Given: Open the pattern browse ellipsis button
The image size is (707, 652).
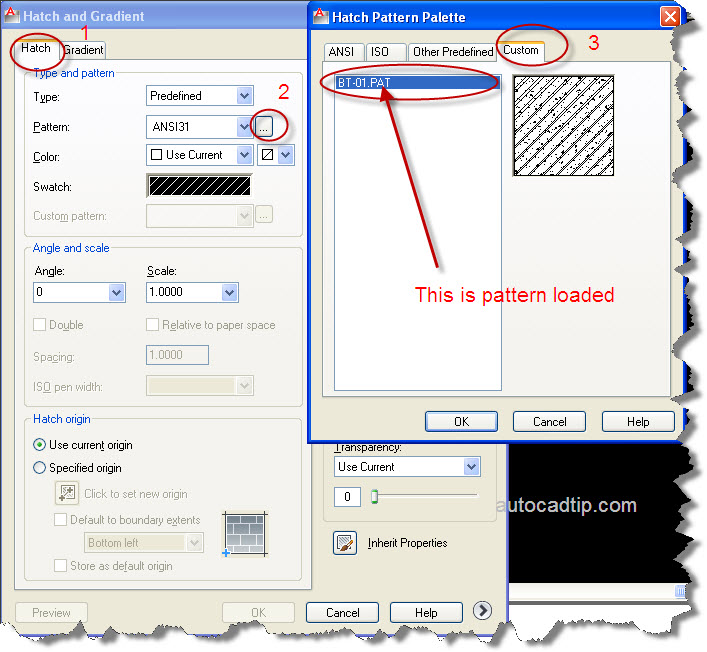Looking at the screenshot, I should coord(264,127).
